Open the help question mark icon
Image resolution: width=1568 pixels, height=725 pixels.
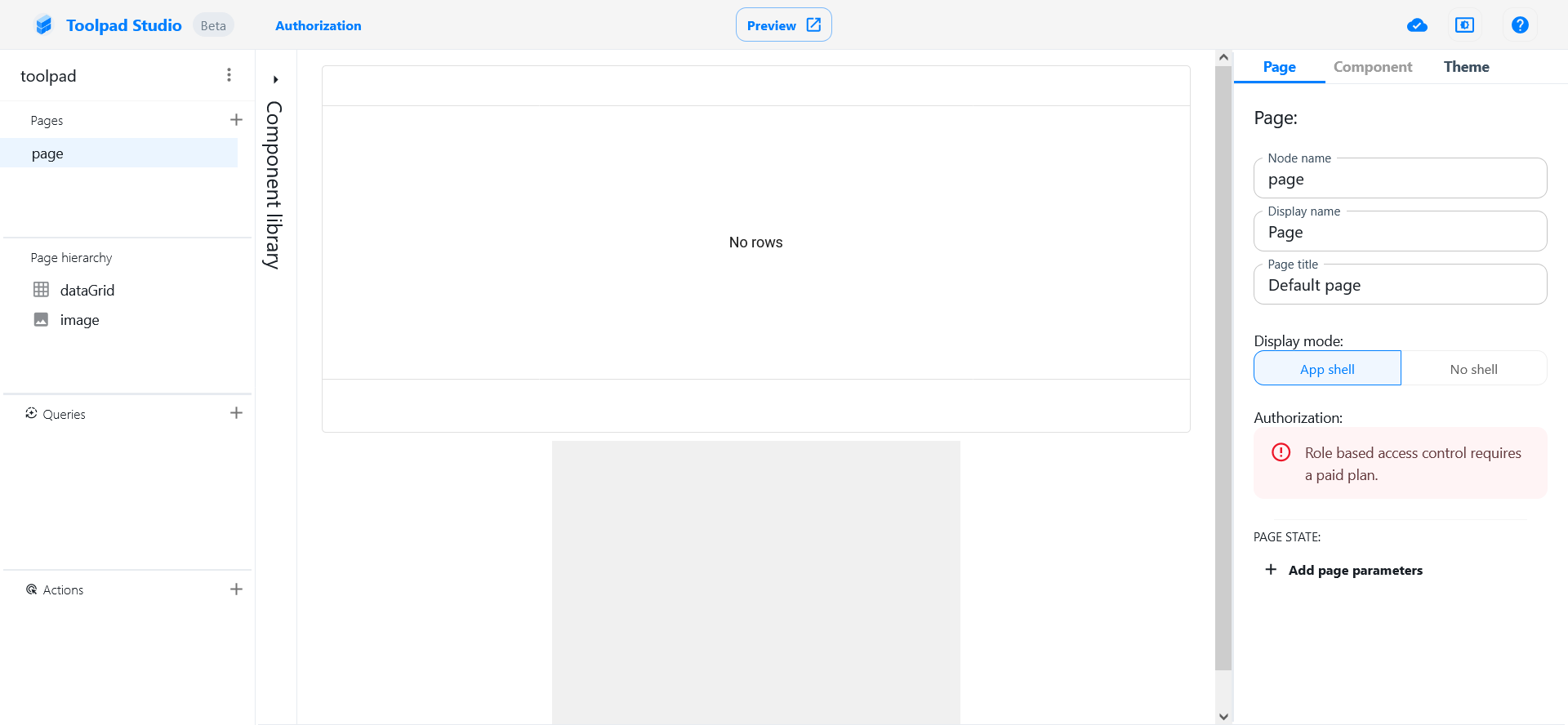[1520, 25]
